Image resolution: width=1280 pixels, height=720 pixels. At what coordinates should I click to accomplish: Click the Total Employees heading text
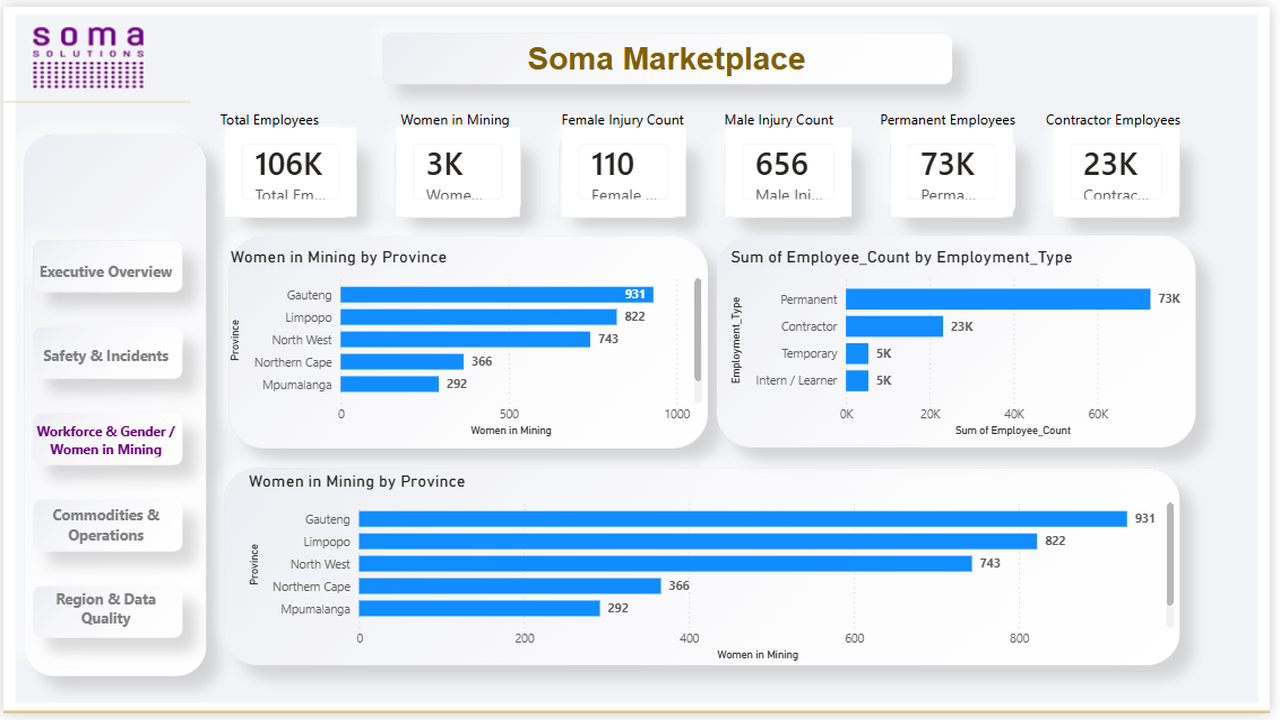pos(270,120)
